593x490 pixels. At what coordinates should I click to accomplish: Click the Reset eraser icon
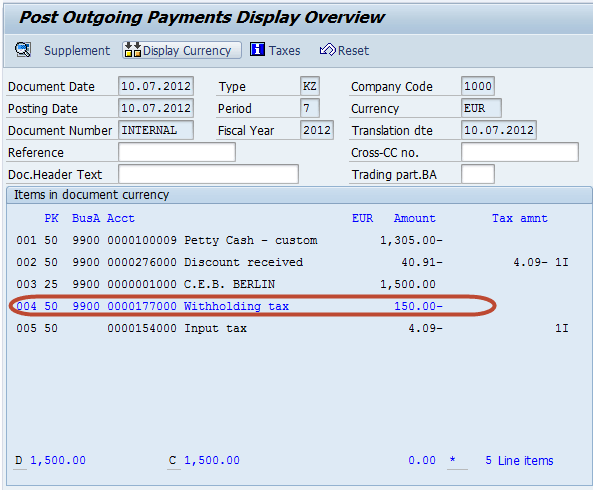[x=328, y=50]
